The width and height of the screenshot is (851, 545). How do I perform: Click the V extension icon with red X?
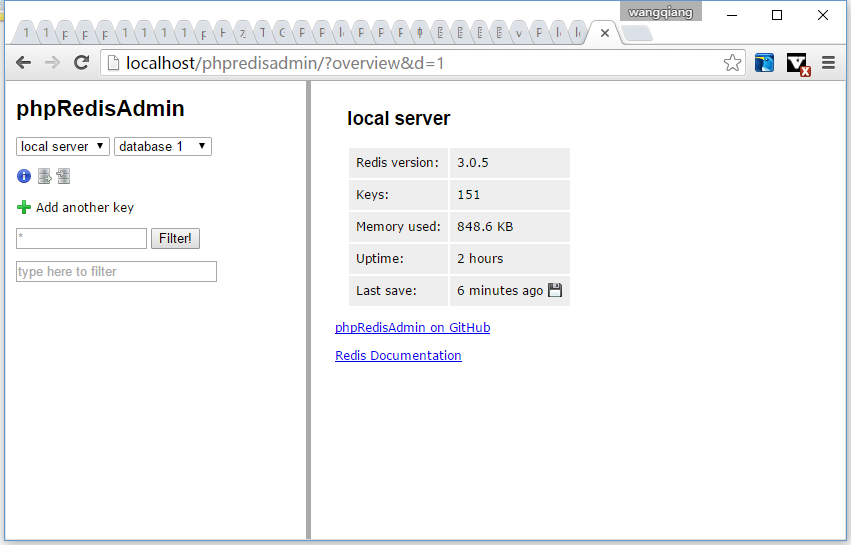point(797,63)
